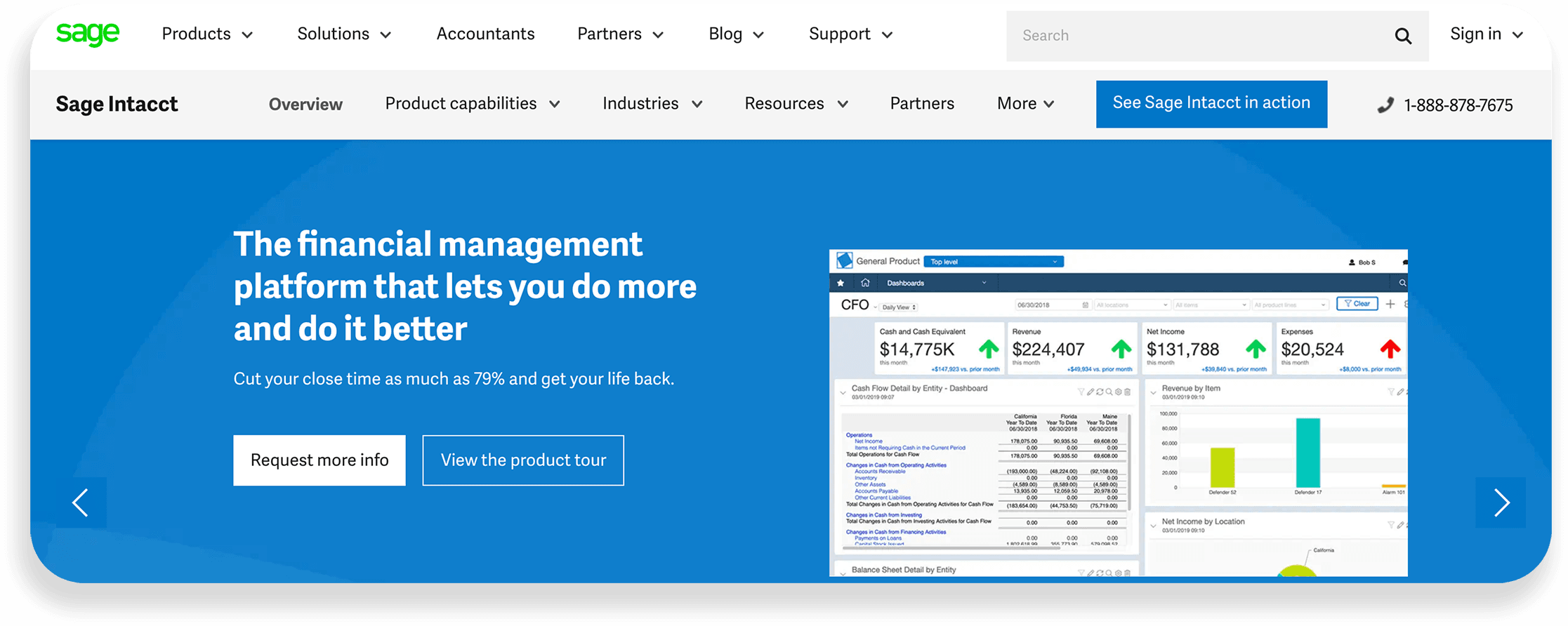Open the Solutions menu
1568x626 pixels.
pos(344,34)
